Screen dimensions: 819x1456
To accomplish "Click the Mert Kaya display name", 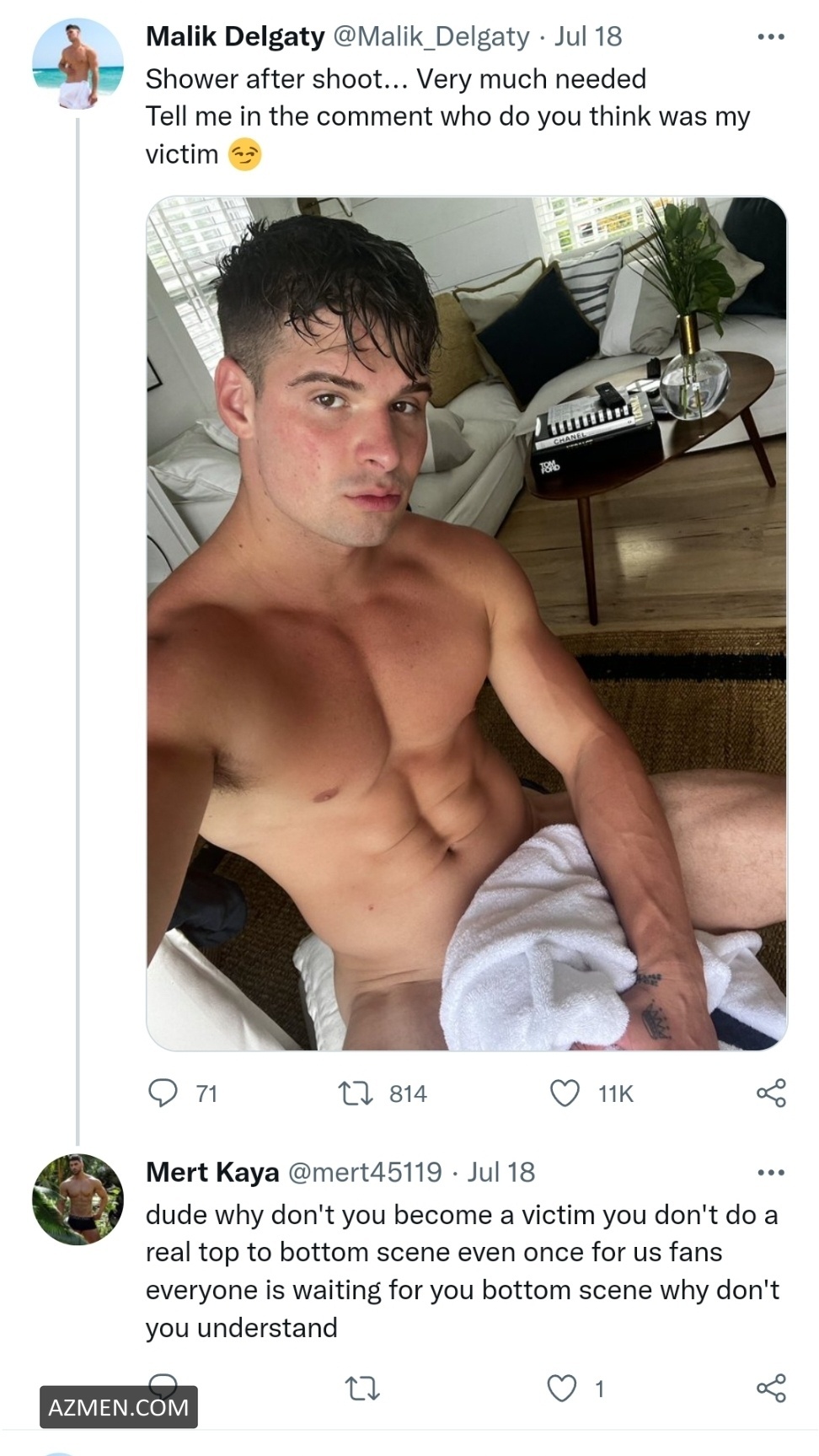I will click(x=212, y=1172).
